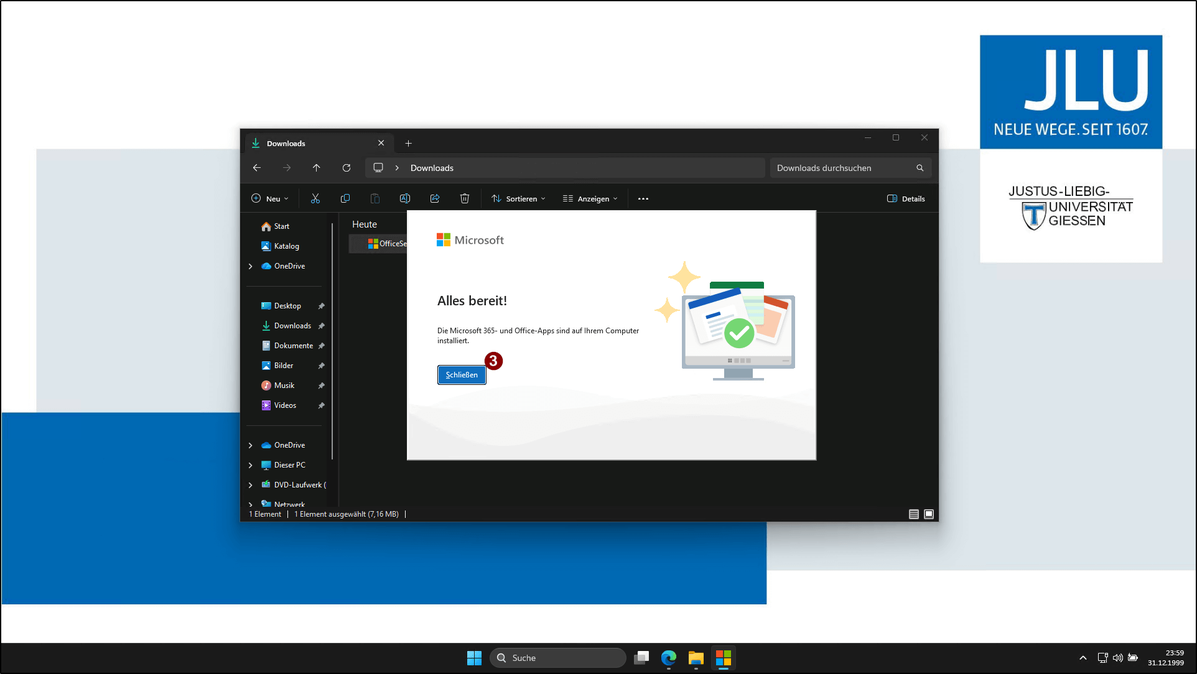Image resolution: width=1197 pixels, height=674 pixels.
Task: Open File Explorer from the taskbar
Action: pos(695,658)
